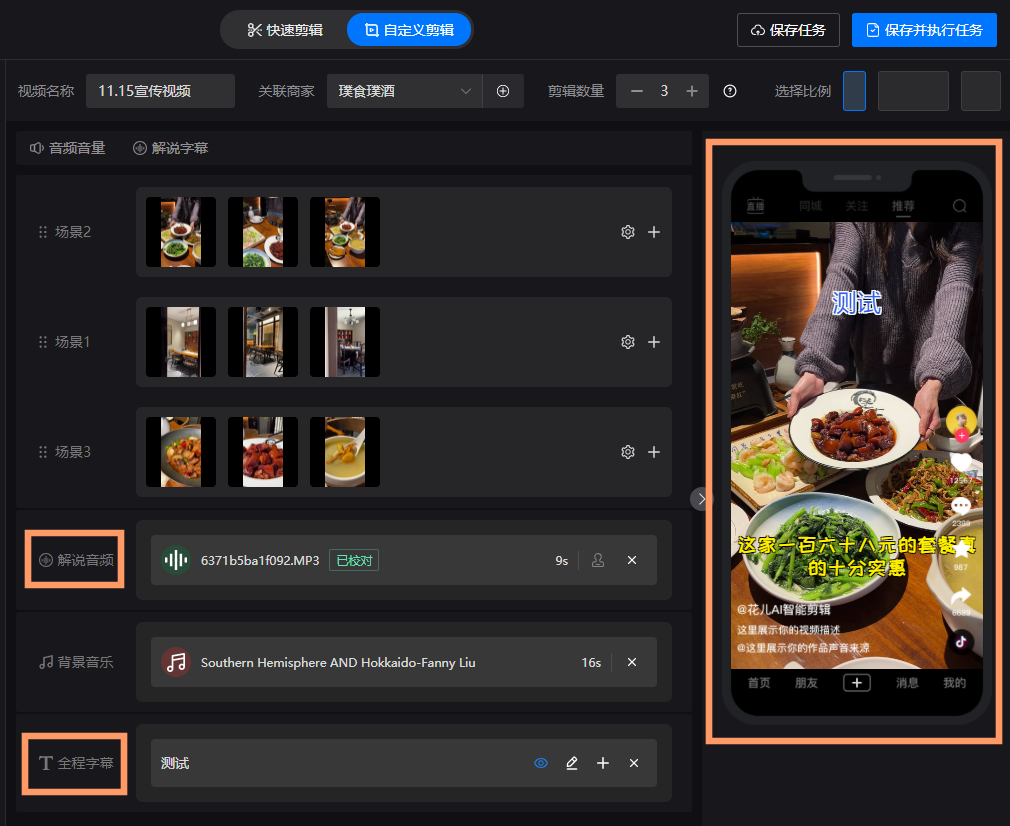Click the favorite star in preview
This screenshot has height=826, width=1010.
click(x=961, y=550)
